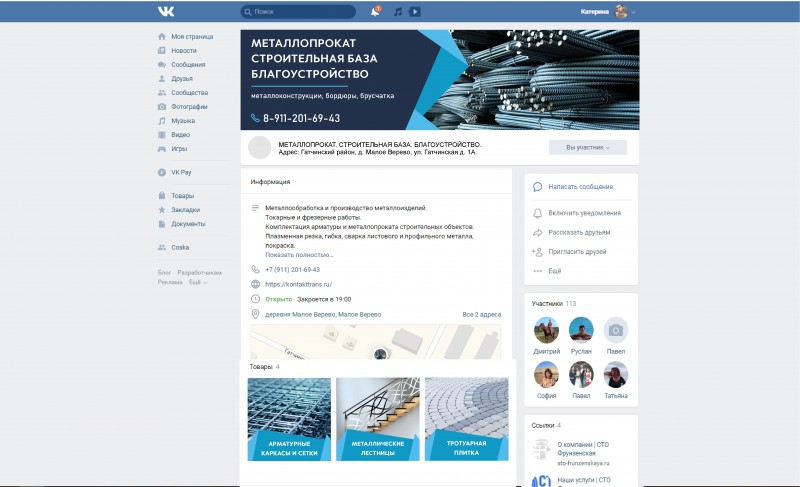
Task: Click in the Поиск search field
Action: coord(298,11)
